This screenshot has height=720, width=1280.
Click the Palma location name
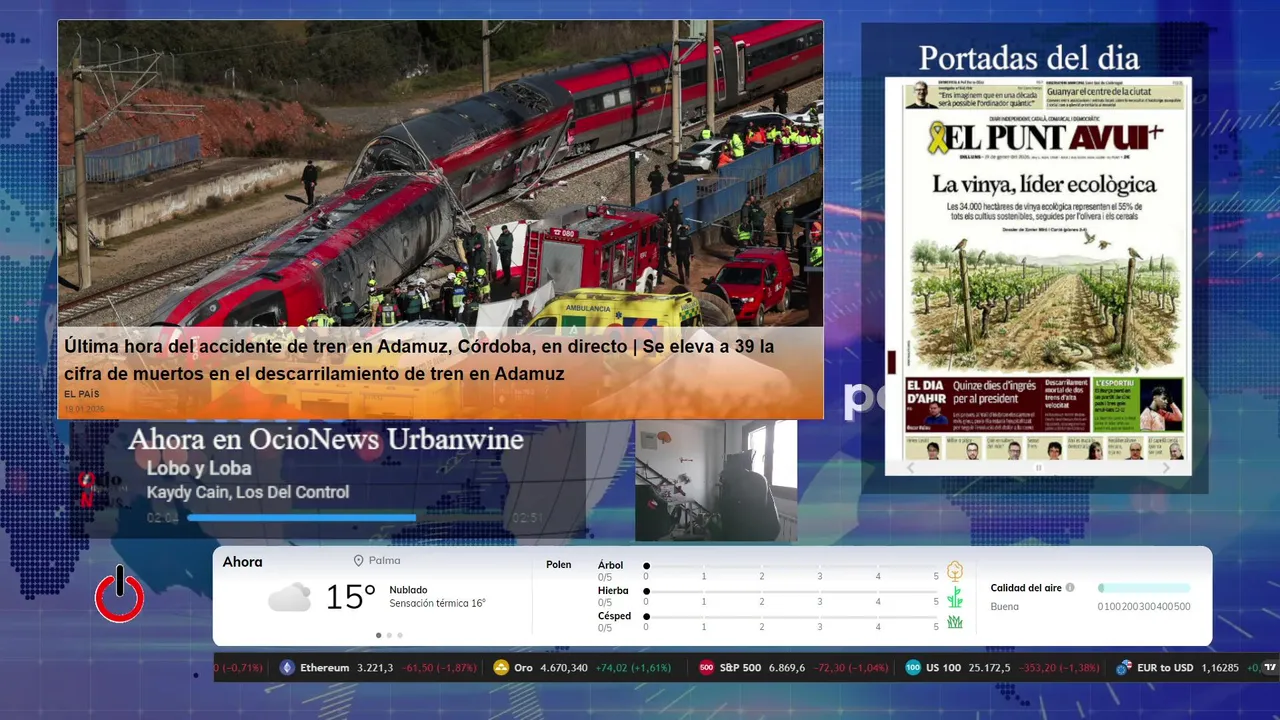[384, 561]
